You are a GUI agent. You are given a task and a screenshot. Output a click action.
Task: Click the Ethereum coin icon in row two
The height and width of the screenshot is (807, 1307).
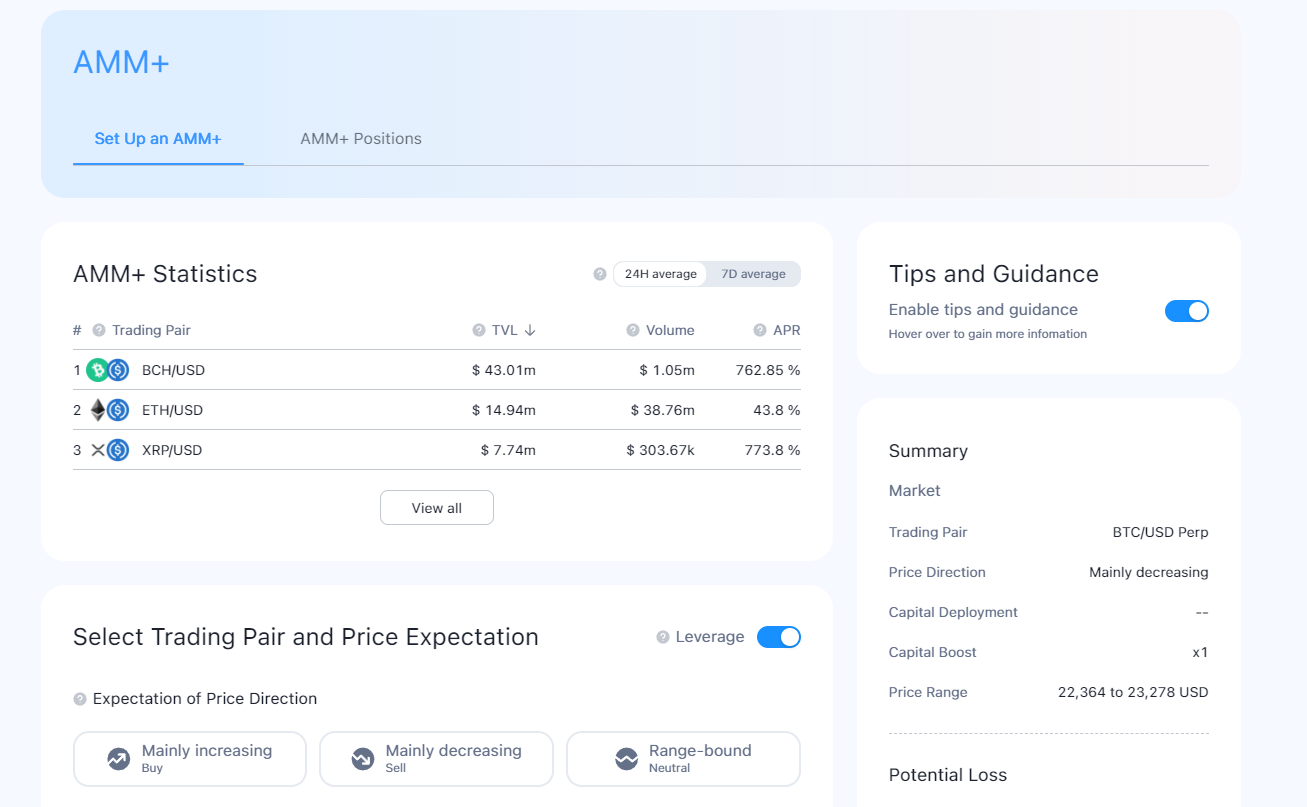(98, 410)
